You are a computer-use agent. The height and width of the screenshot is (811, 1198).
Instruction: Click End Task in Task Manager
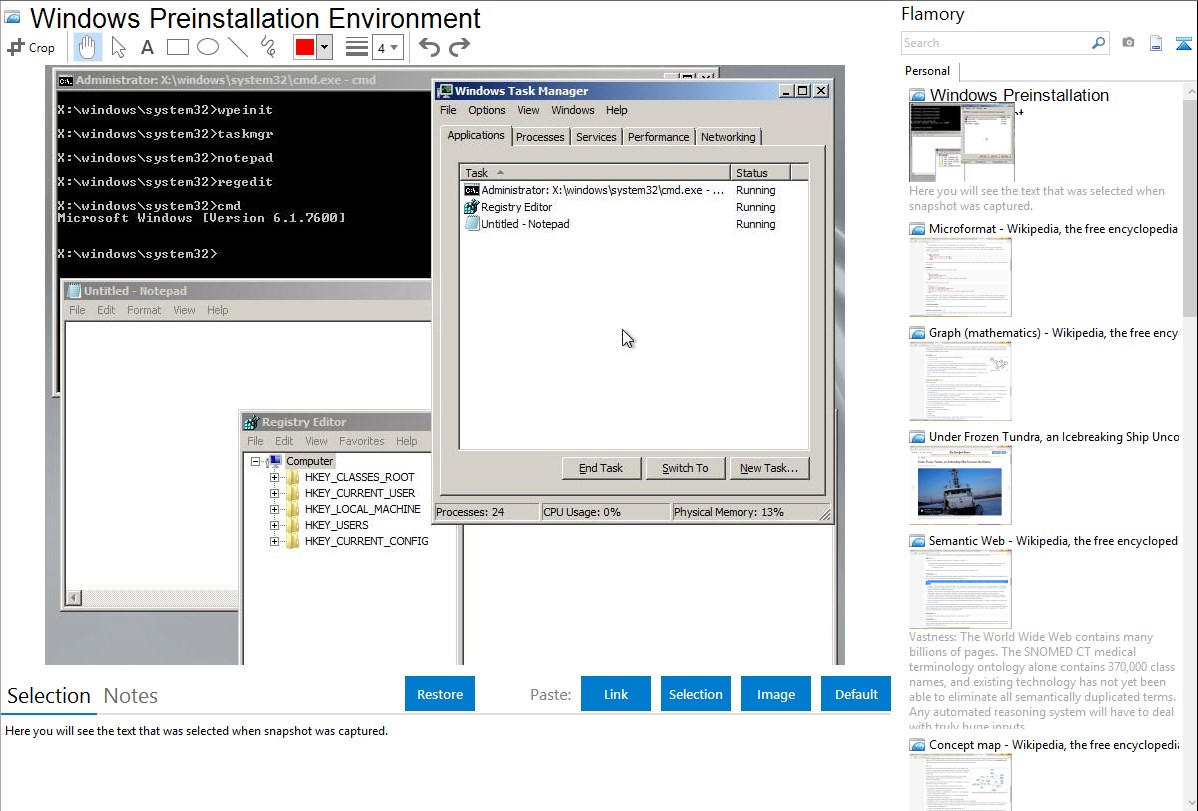(x=601, y=468)
